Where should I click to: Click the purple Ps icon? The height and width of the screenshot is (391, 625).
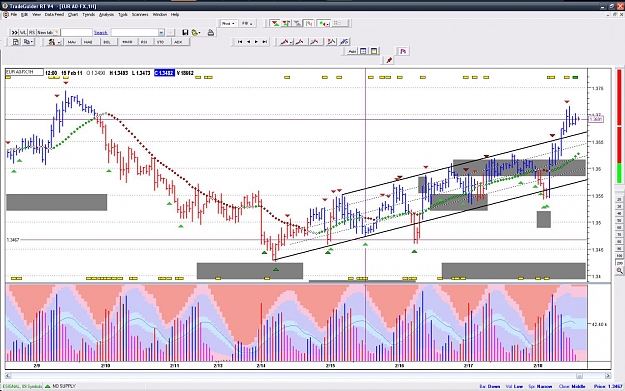[403, 51]
